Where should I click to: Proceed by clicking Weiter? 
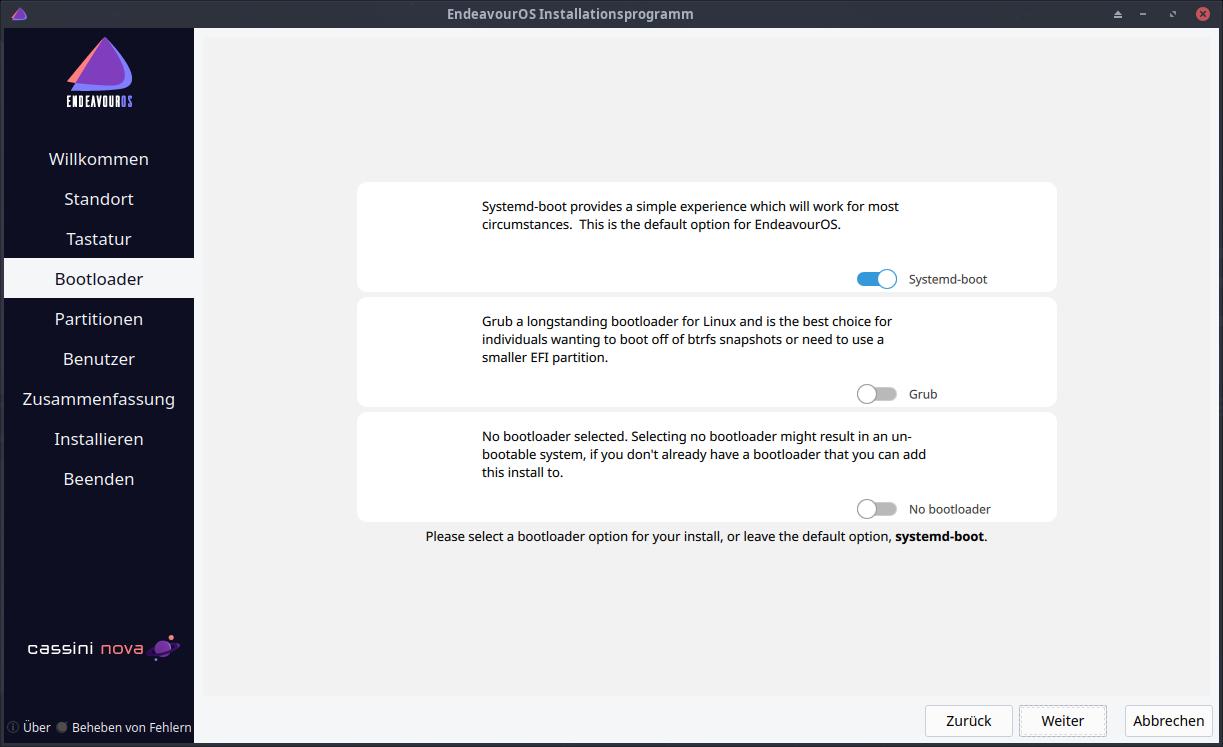(x=1062, y=720)
